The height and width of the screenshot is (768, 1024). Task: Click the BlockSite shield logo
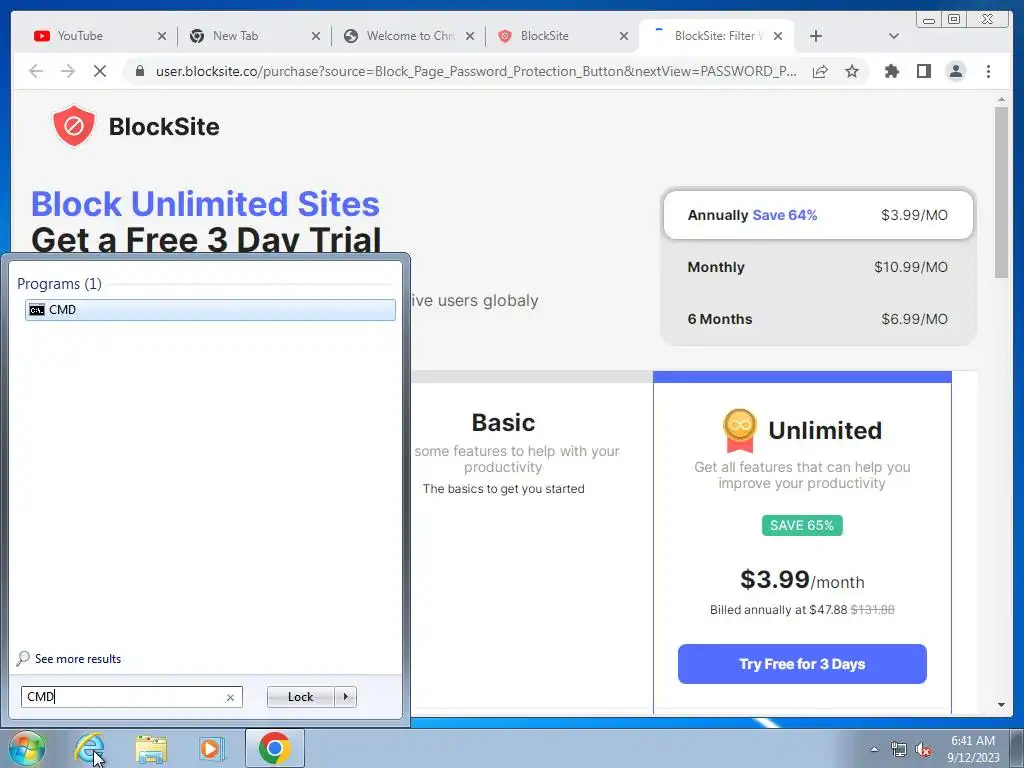[73, 125]
